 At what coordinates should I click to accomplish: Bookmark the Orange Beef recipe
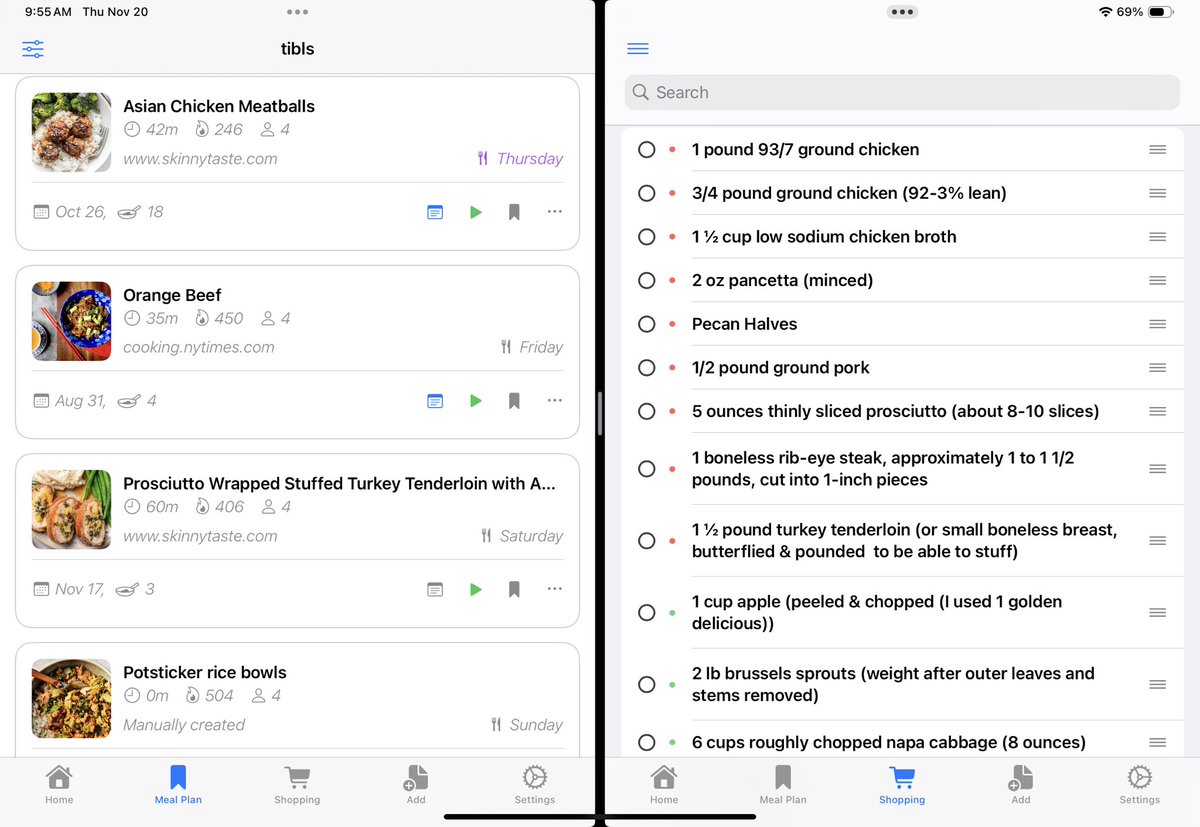(x=514, y=401)
